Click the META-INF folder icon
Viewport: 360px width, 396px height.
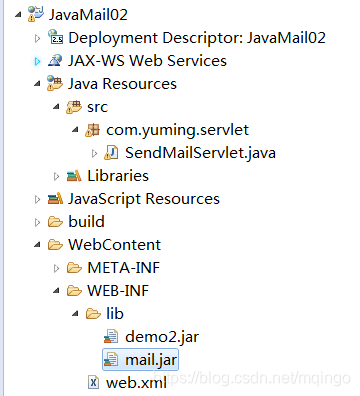click(x=74, y=268)
